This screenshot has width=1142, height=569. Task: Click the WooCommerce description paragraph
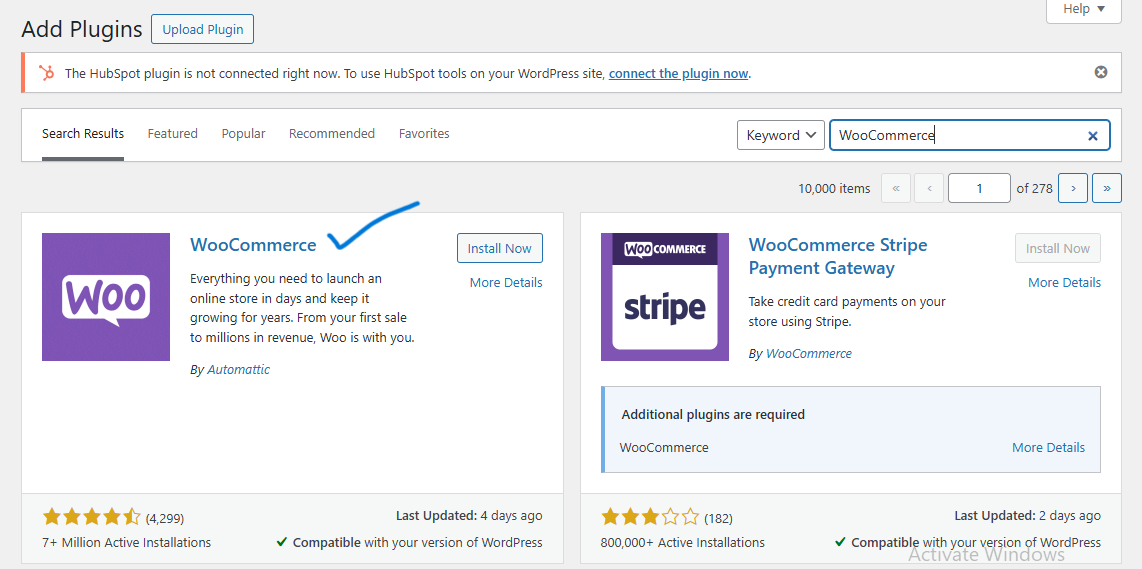point(302,308)
